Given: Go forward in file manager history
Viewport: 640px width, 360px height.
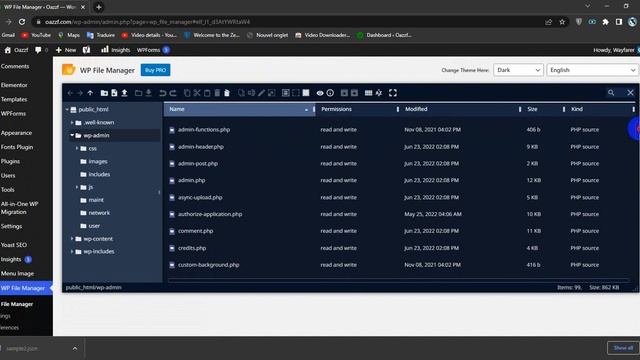Looking at the screenshot, I should (80, 93).
